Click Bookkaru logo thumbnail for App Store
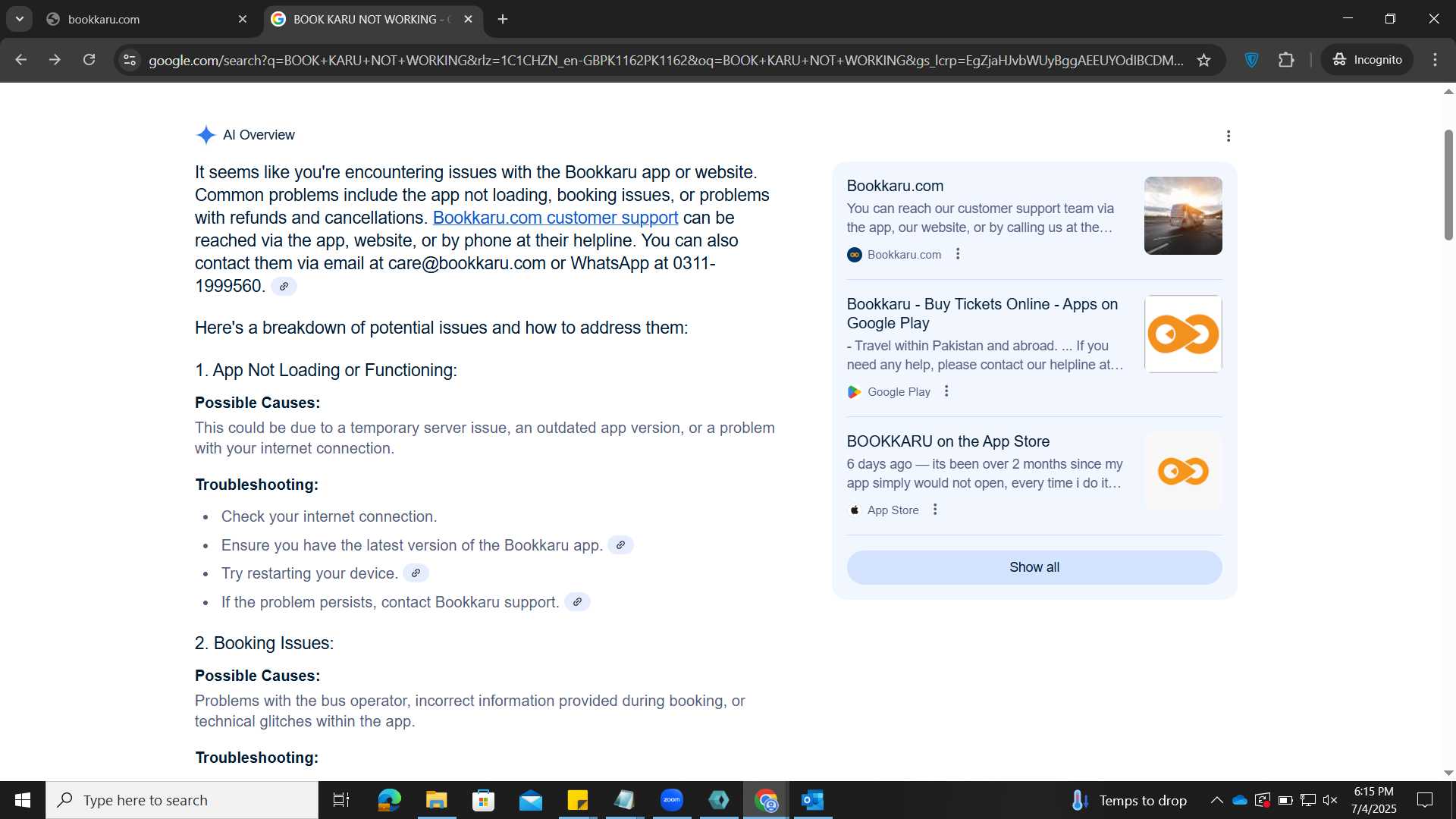Screen dimensions: 1456x819 pyautogui.click(x=1183, y=471)
